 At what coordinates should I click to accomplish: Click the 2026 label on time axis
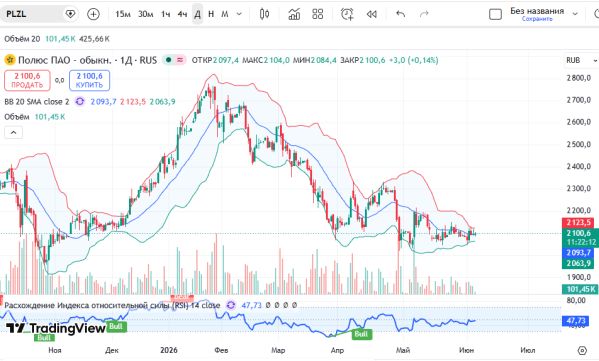tap(169, 350)
